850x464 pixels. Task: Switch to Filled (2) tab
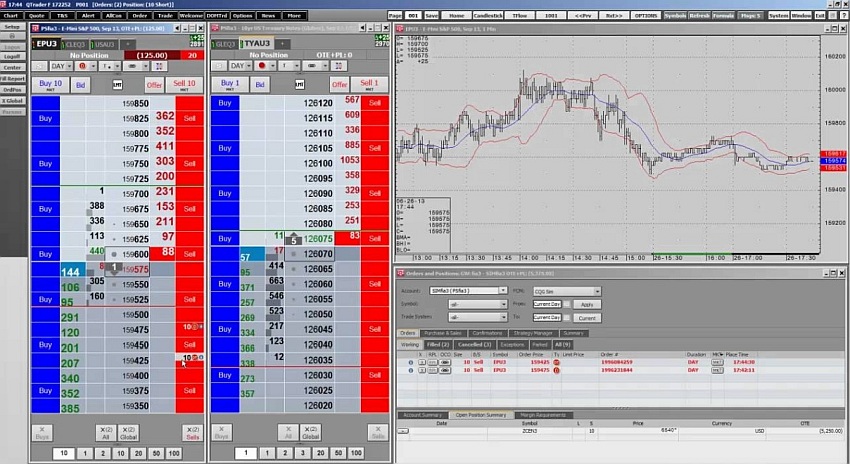(437, 344)
